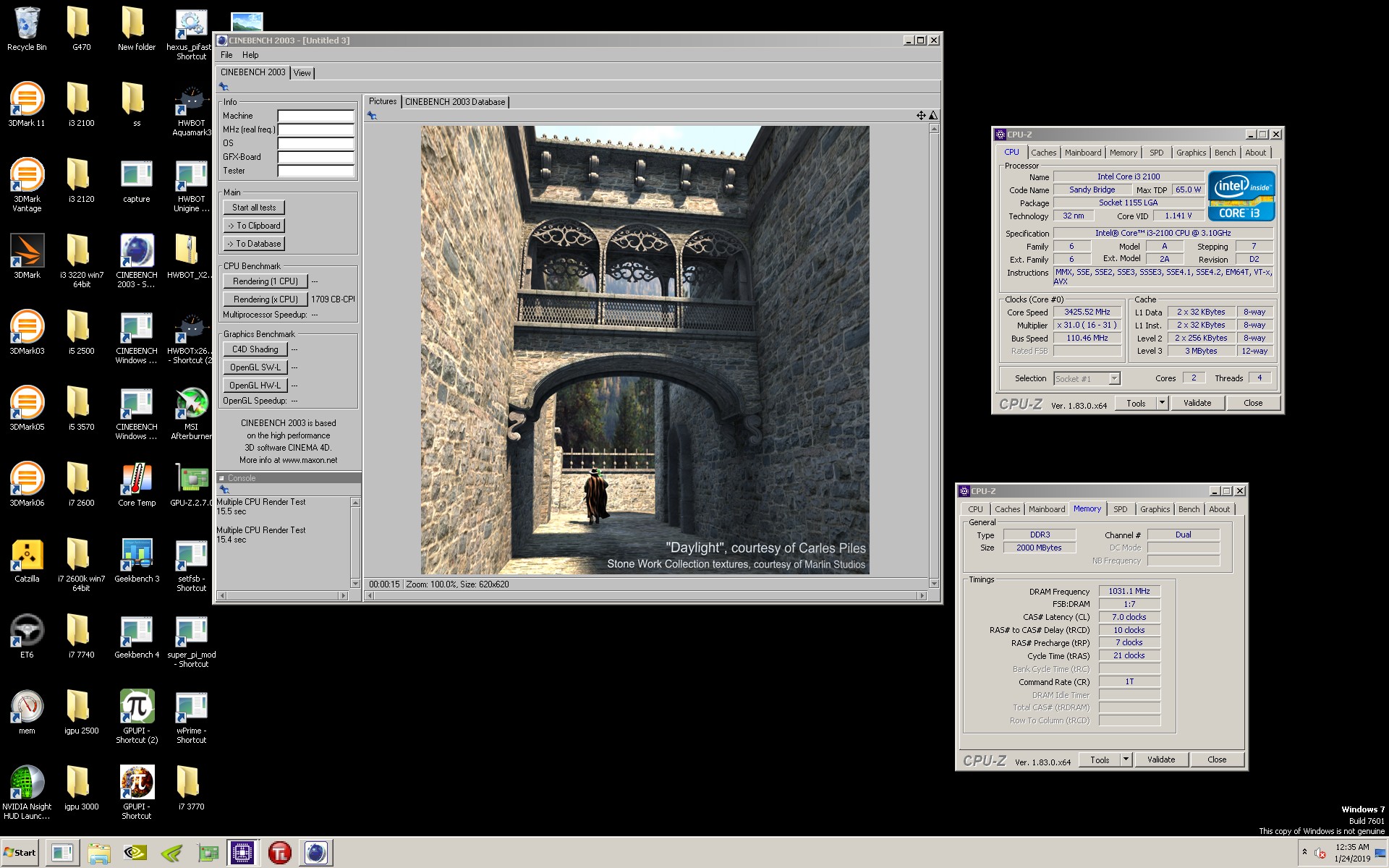Launch NVIDIA Nsight HUD Launcher icon

coord(27,792)
